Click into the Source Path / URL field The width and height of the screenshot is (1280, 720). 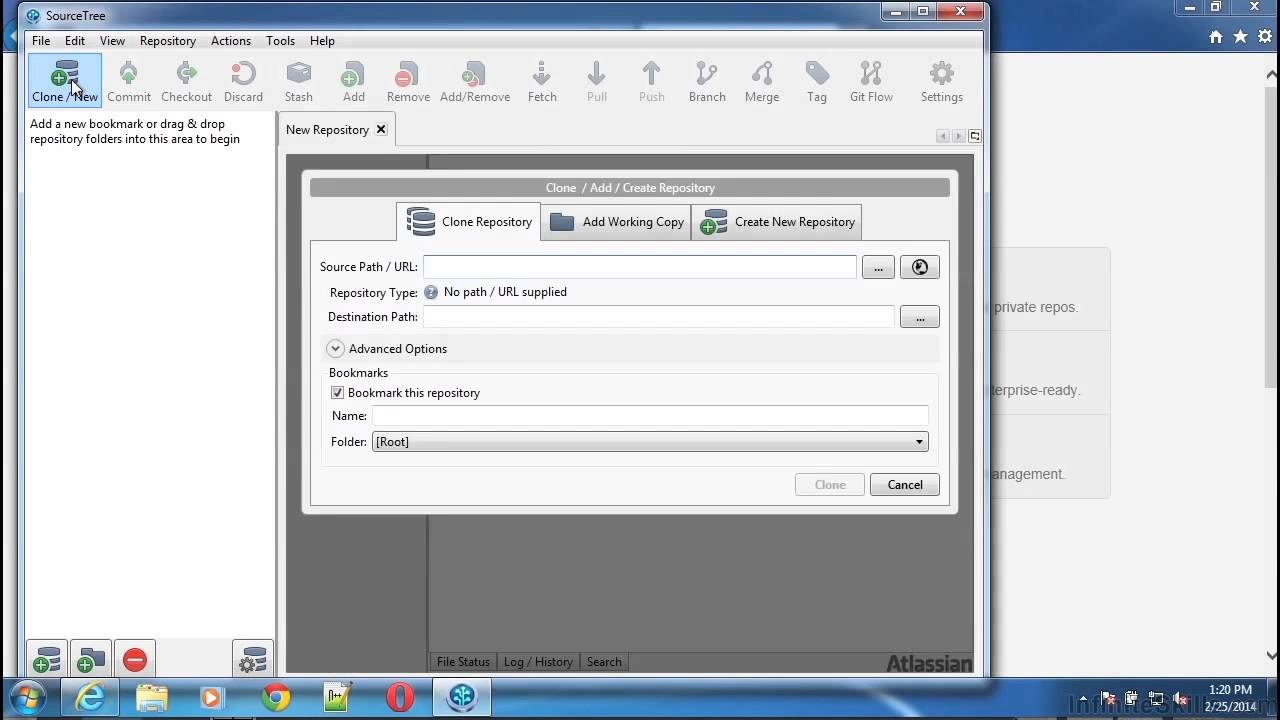coord(639,267)
